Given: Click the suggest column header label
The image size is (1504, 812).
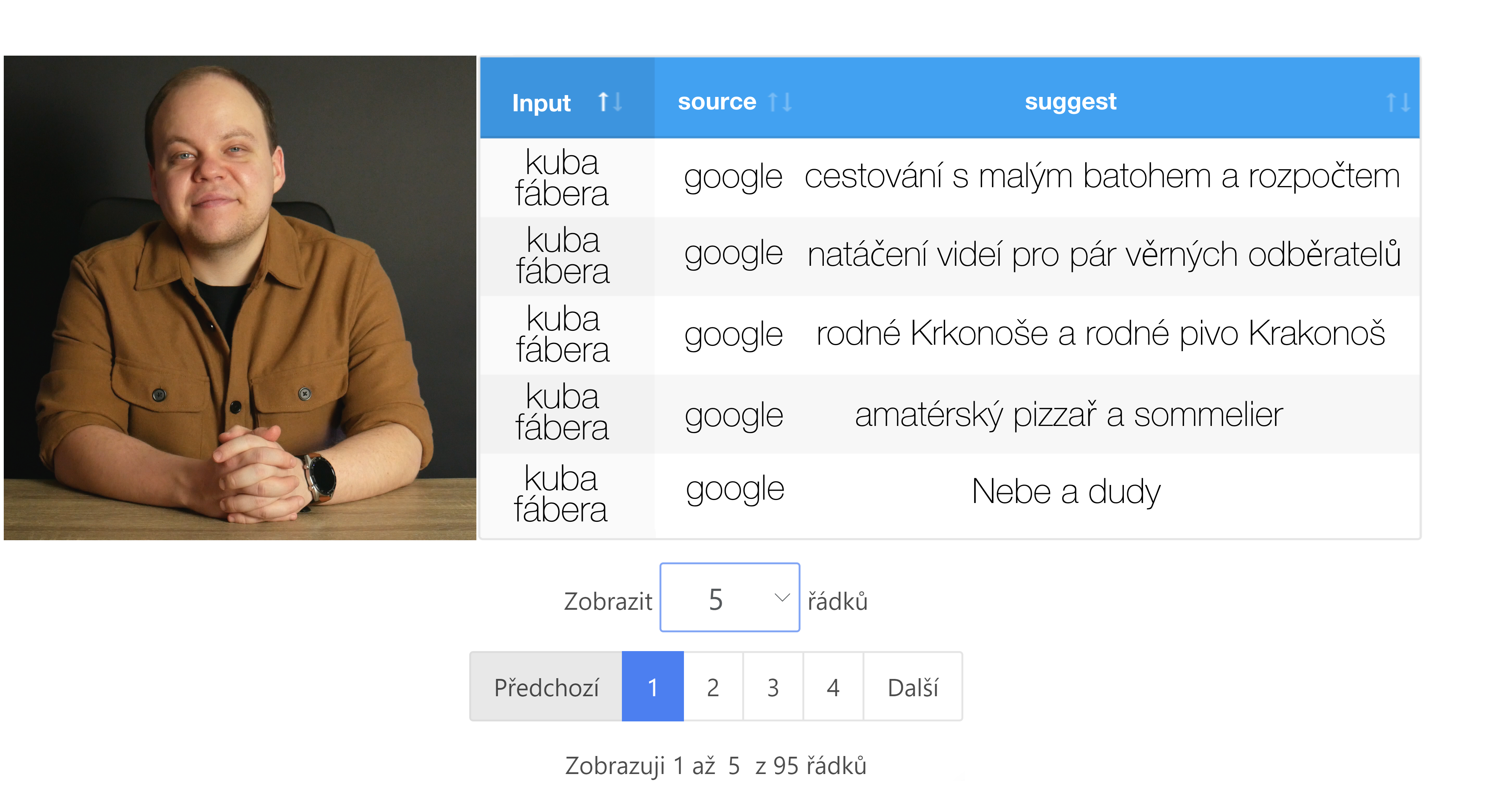Looking at the screenshot, I should click(1070, 101).
